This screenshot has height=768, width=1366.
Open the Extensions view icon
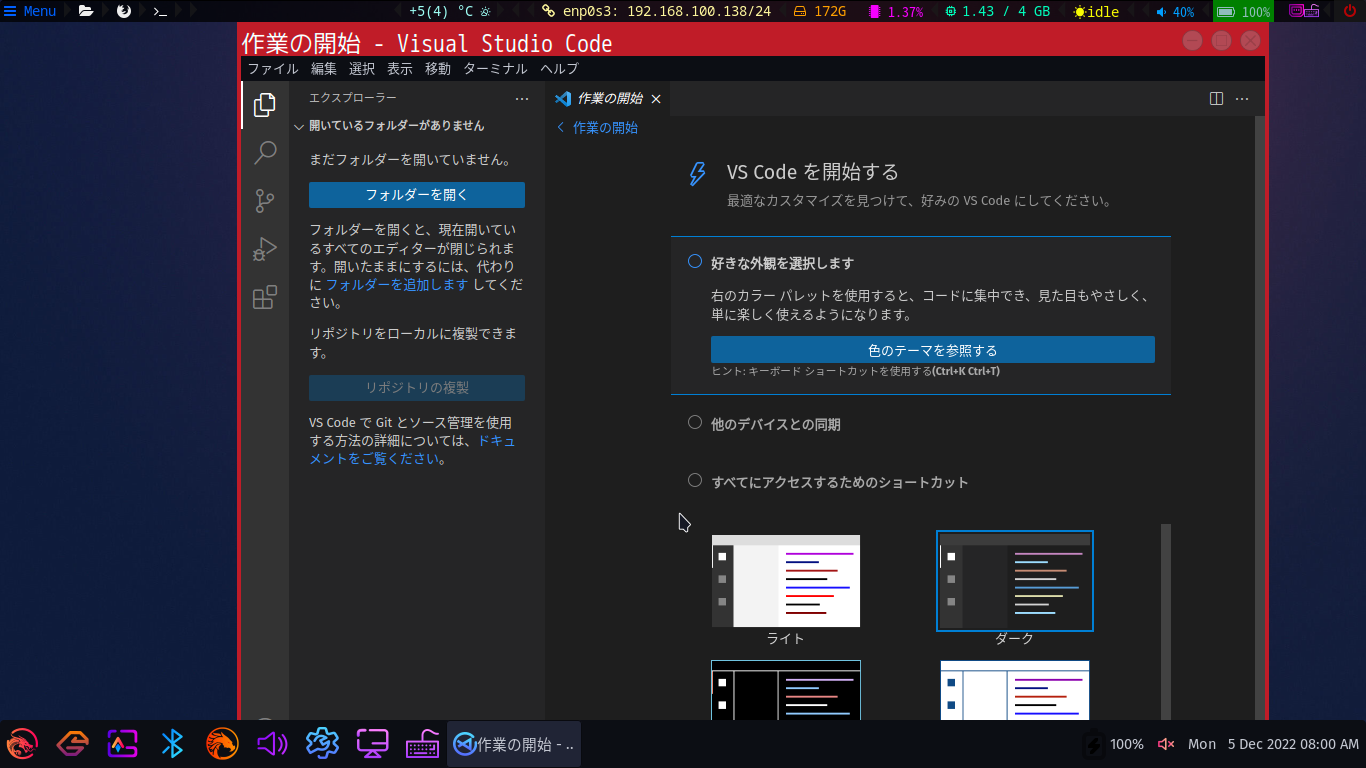265,297
